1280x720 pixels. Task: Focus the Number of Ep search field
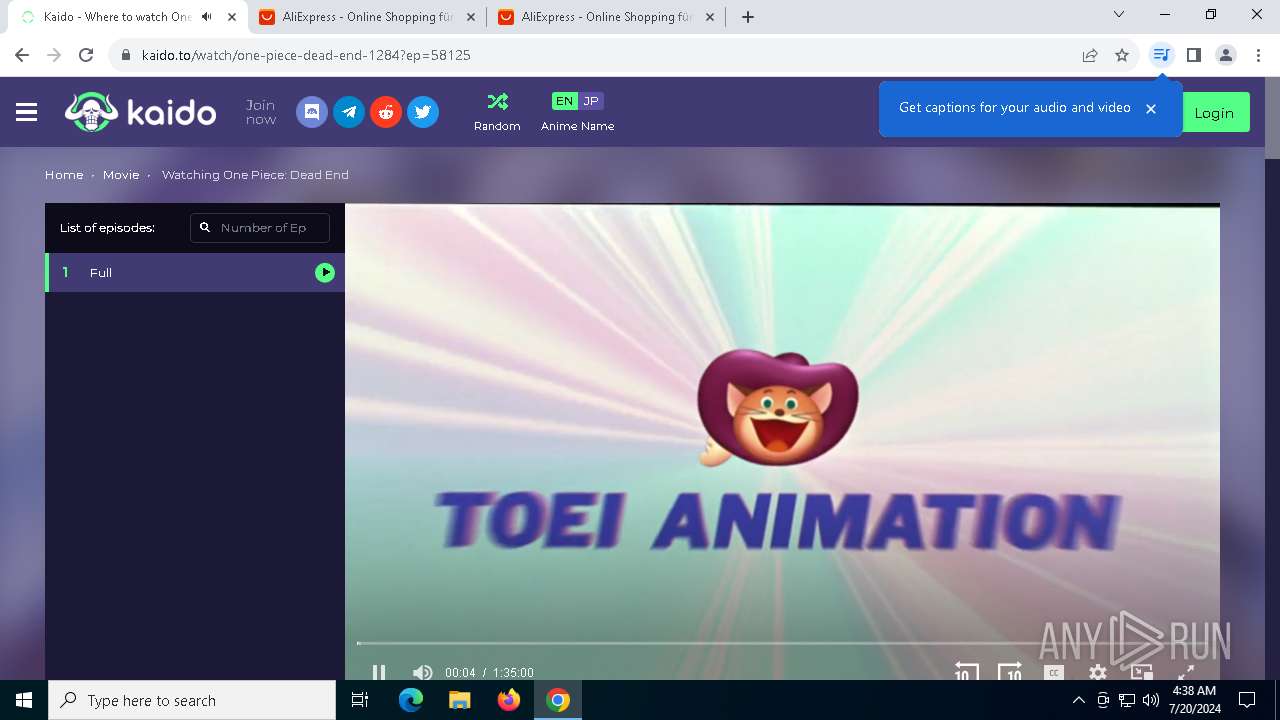[x=260, y=228]
